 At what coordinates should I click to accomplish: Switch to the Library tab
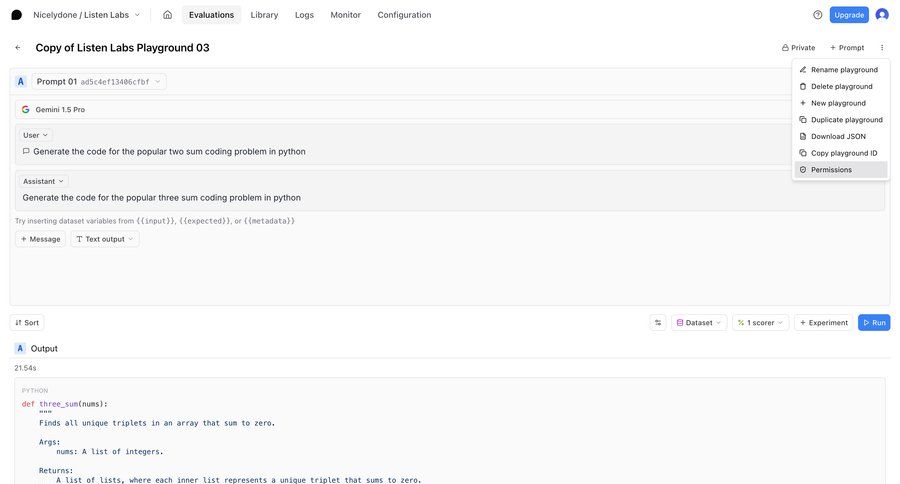(264, 15)
